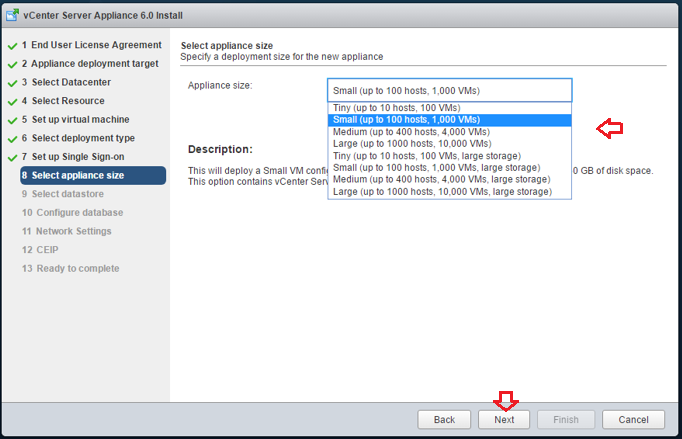Choose Tiny (up to 10 hosts, 100 VMs)
Image resolution: width=682 pixels, height=439 pixels.
point(449,108)
